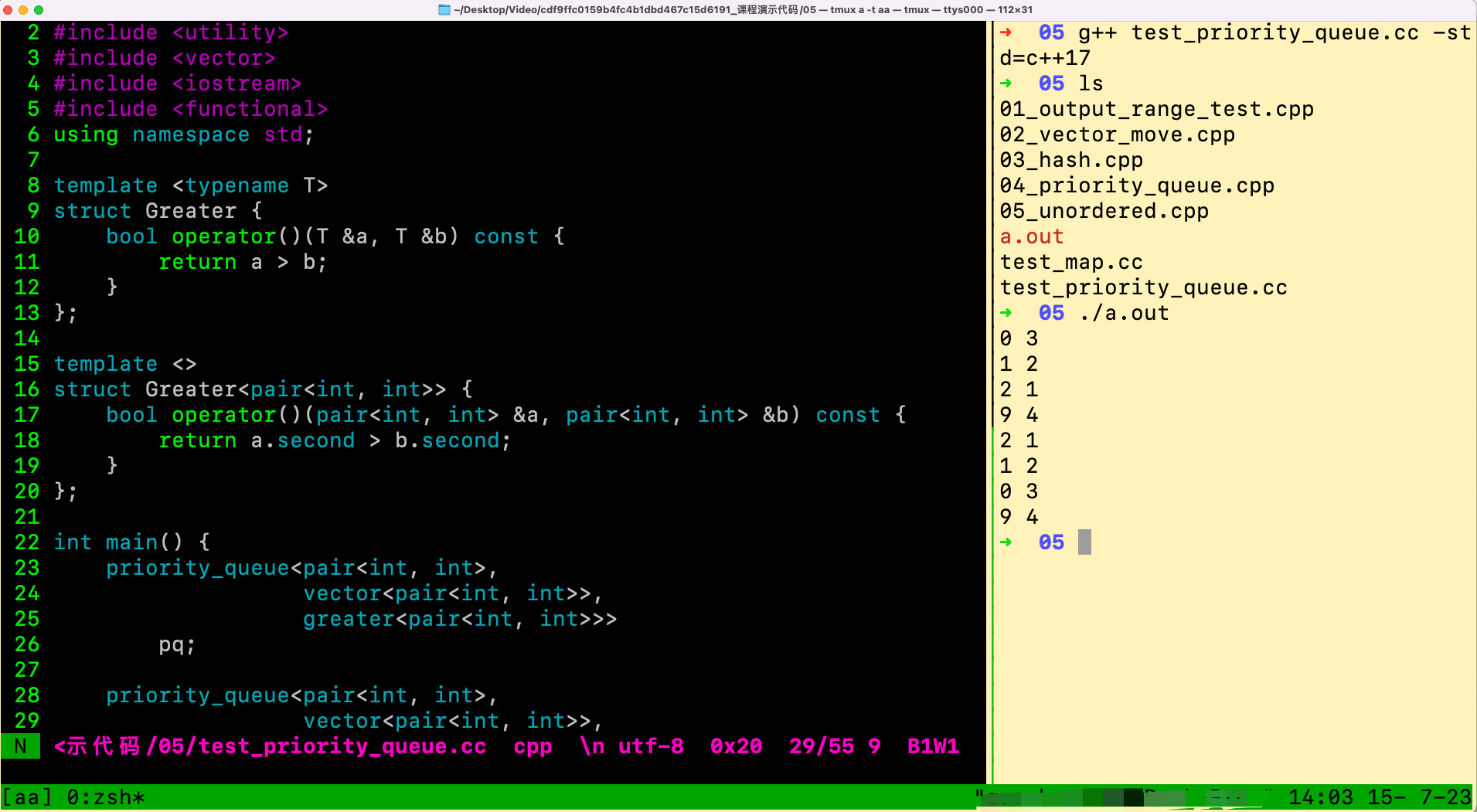Click '01_output_range_test.cpp' in ls output

click(x=1156, y=109)
